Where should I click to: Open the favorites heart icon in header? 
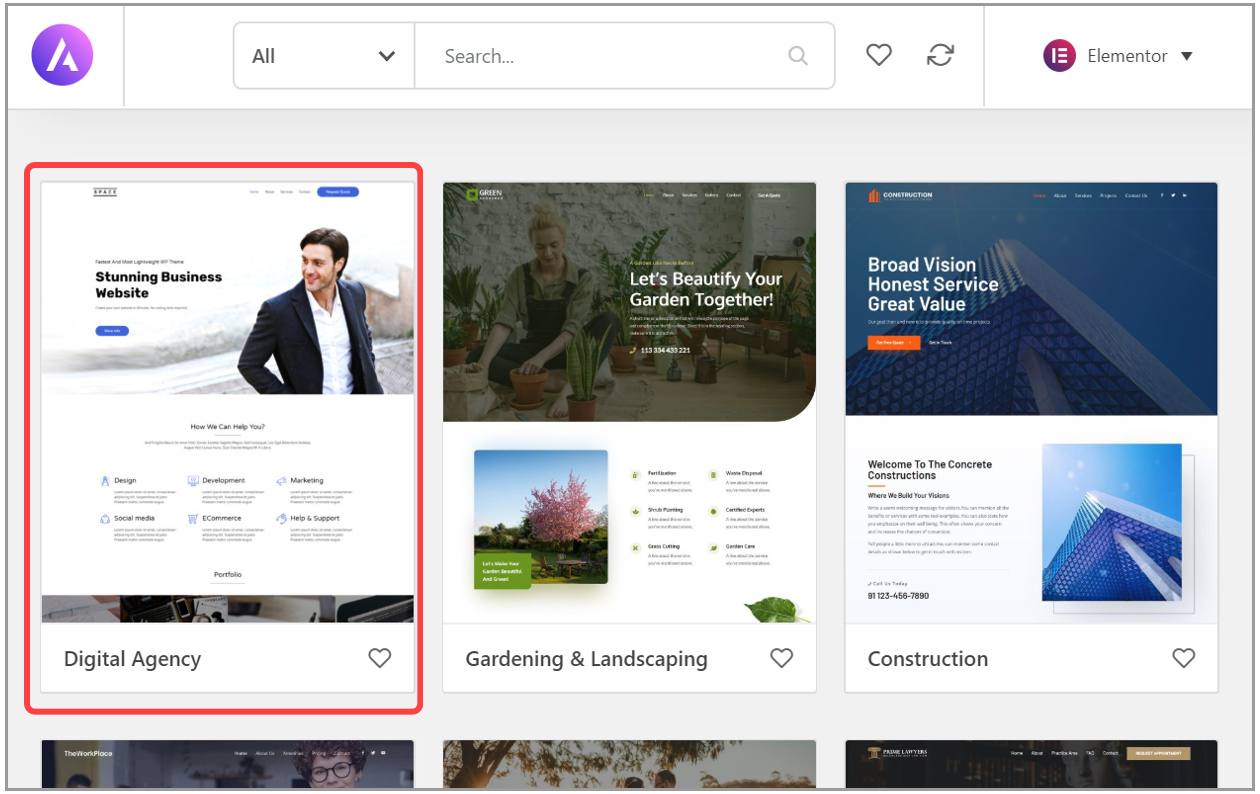pyautogui.click(x=879, y=56)
